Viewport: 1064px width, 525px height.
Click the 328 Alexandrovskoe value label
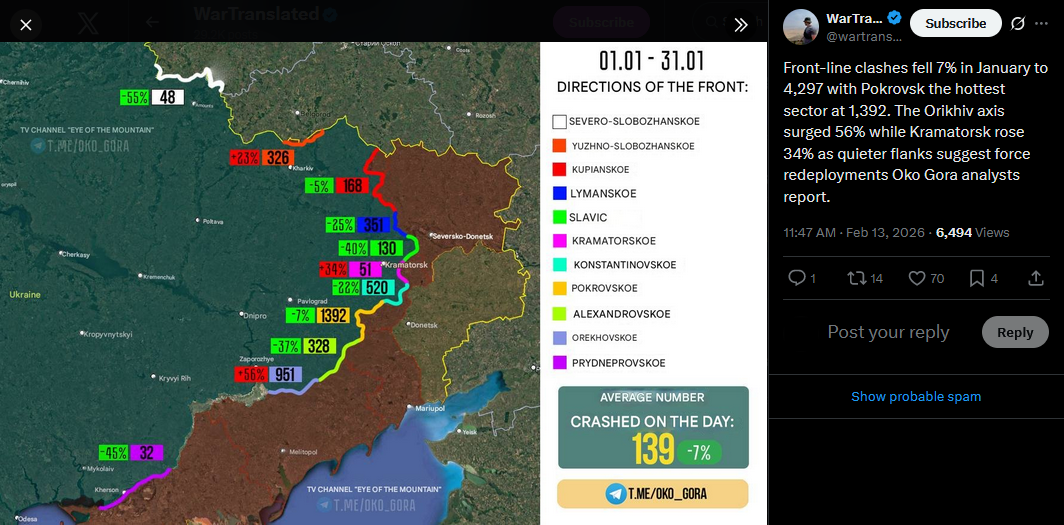pyautogui.click(x=320, y=346)
